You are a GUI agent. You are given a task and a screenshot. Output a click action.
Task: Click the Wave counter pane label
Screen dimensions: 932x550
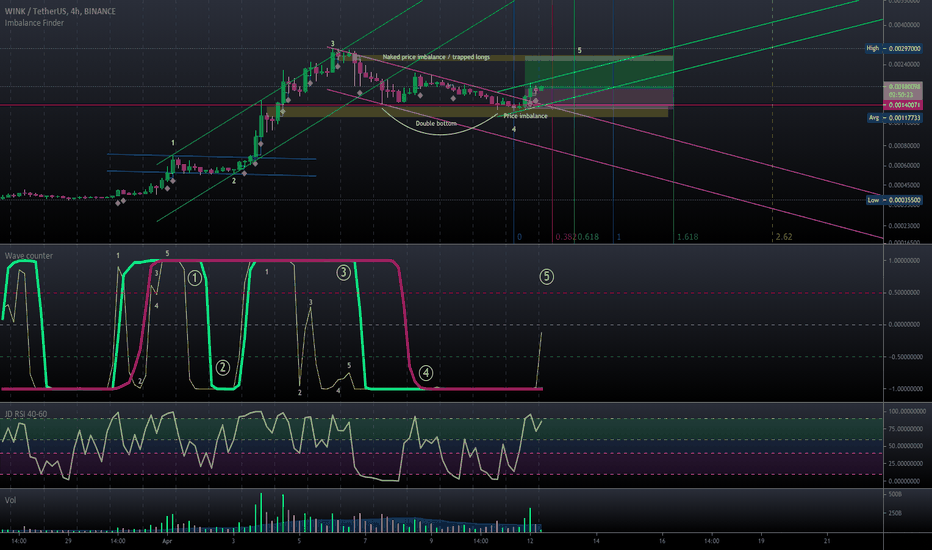pos(29,256)
